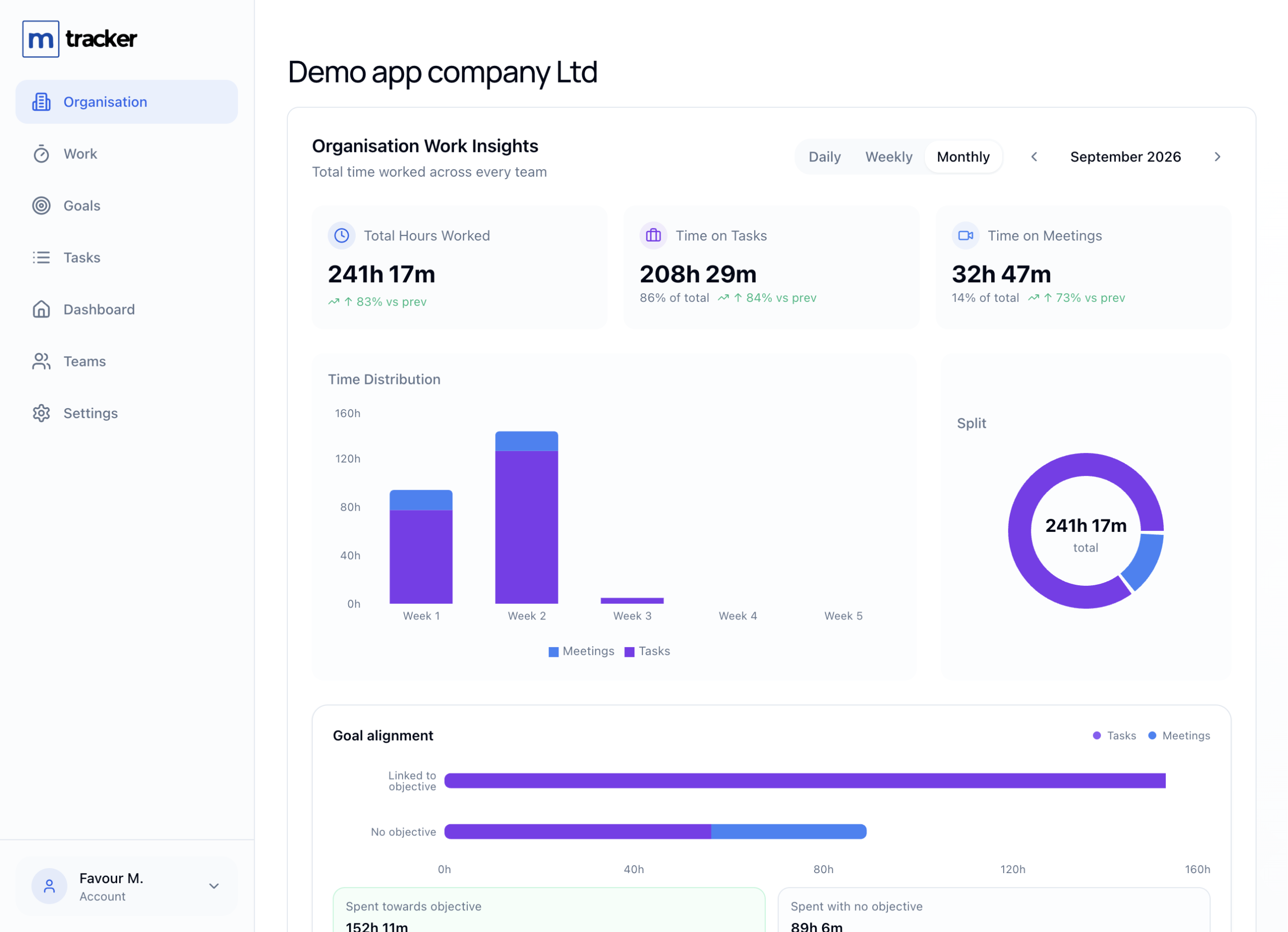The height and width of the screenshot is (932, 1288).
Task: Click the Spent with no objective card
Action: tap(994, 910)
